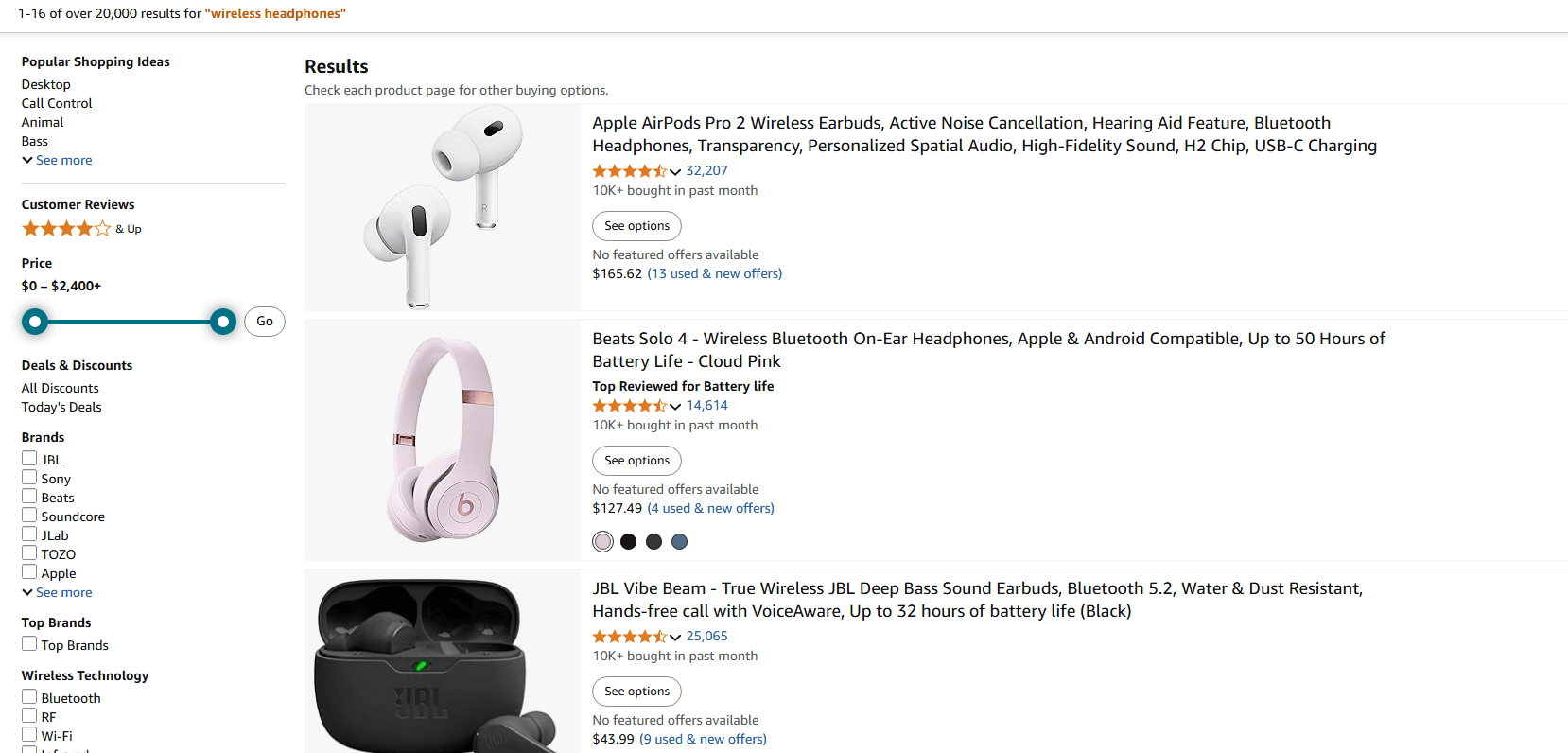
Task: Open the 13 used & new offers link
Action: [x=714, y=273]
